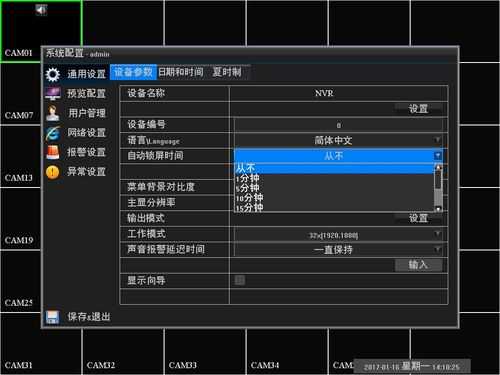Select the 预览配置 menu label

(x=86, y=94)
